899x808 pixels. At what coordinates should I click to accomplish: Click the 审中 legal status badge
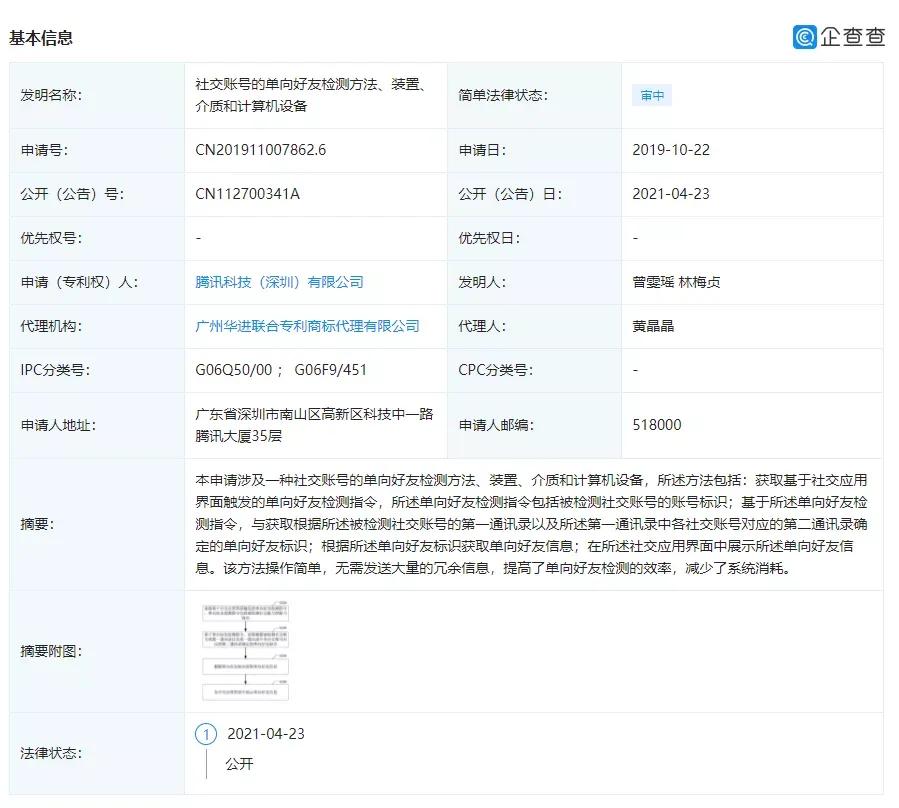pyautogui.click(x=651, y=95)
